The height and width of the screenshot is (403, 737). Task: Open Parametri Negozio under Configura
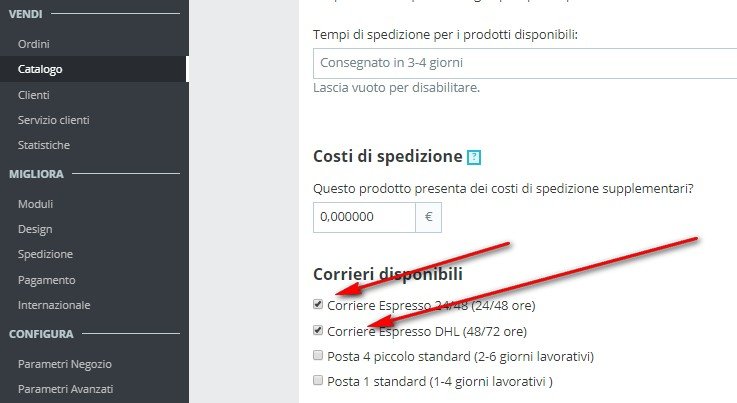(65, 364)
